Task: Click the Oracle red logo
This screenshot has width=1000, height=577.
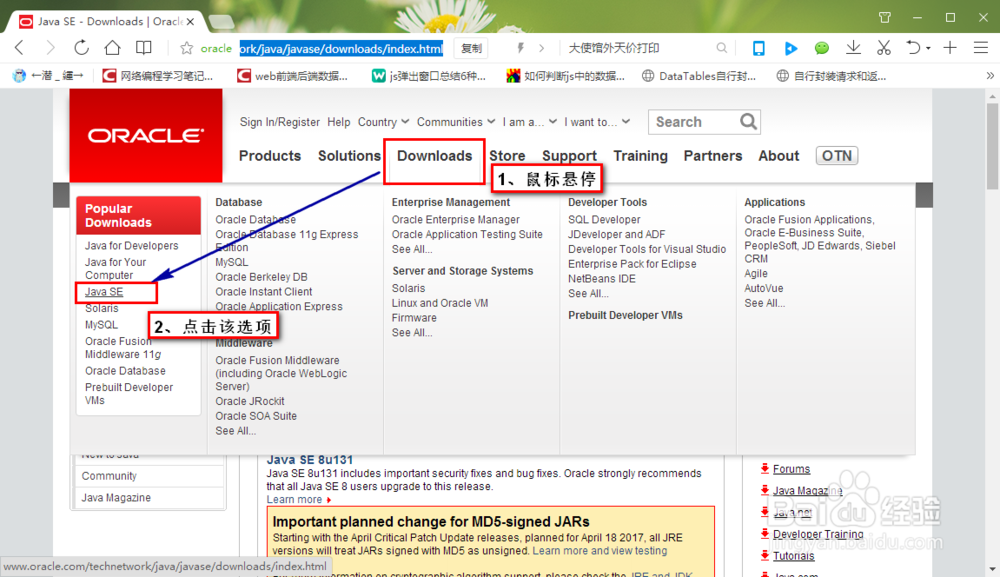Action: (x=146, y=135)
